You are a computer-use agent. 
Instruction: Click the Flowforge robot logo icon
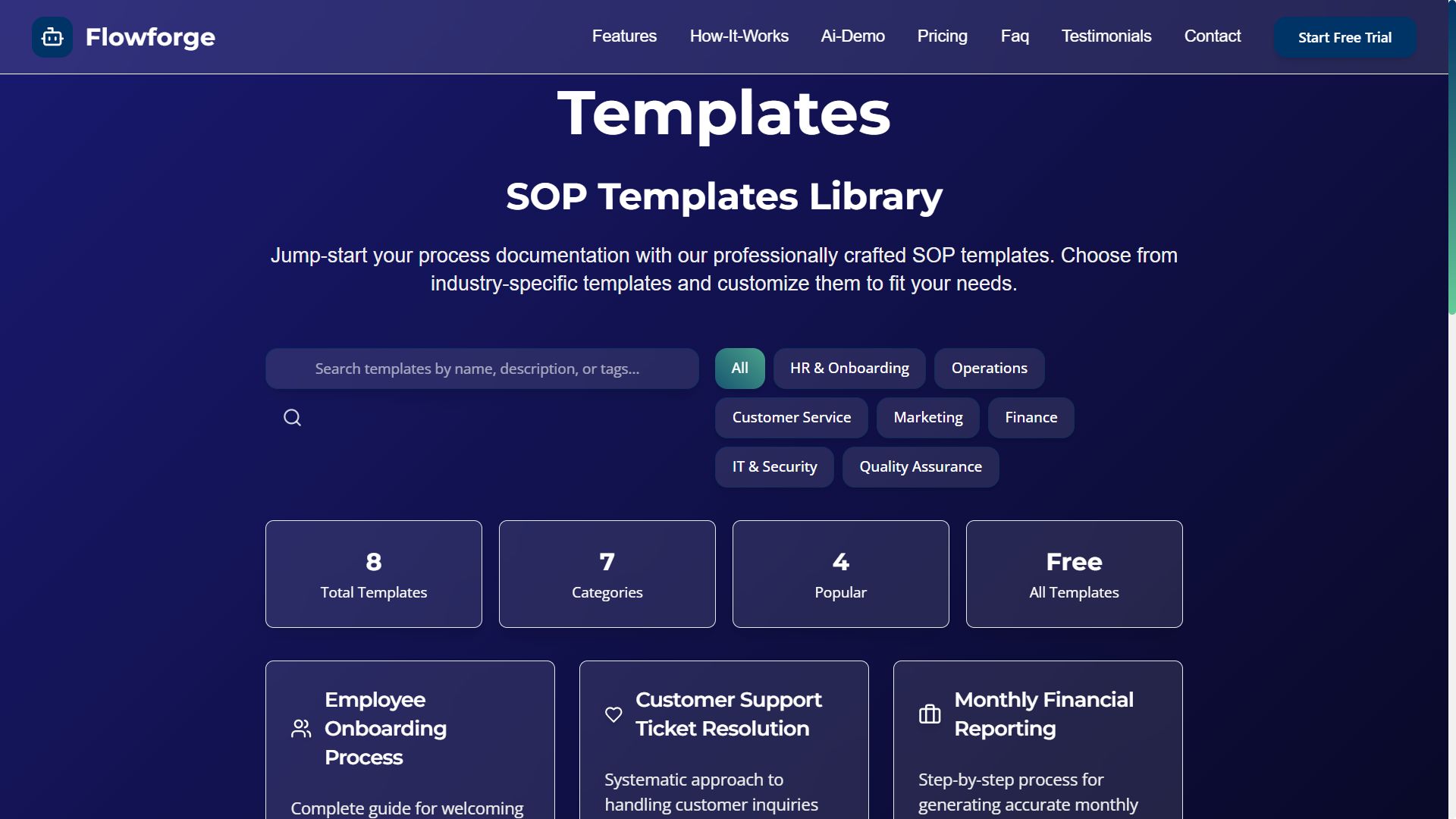coord(52,37)
